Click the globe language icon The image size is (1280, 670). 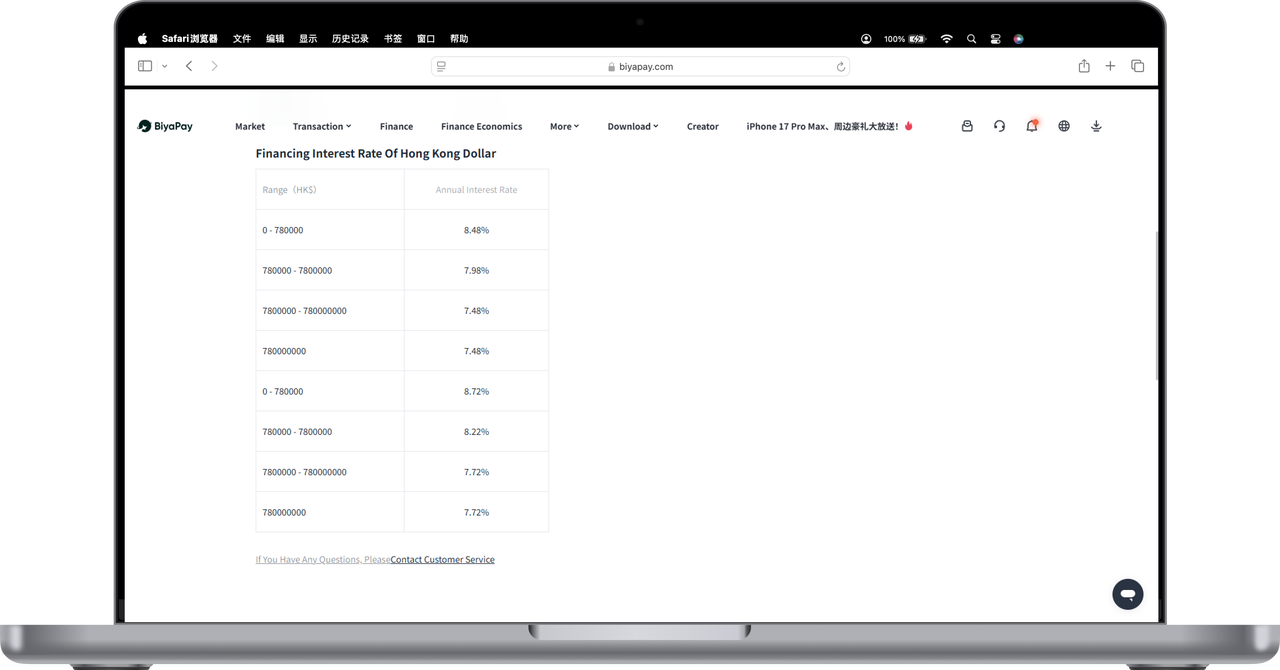(1064, 126)
